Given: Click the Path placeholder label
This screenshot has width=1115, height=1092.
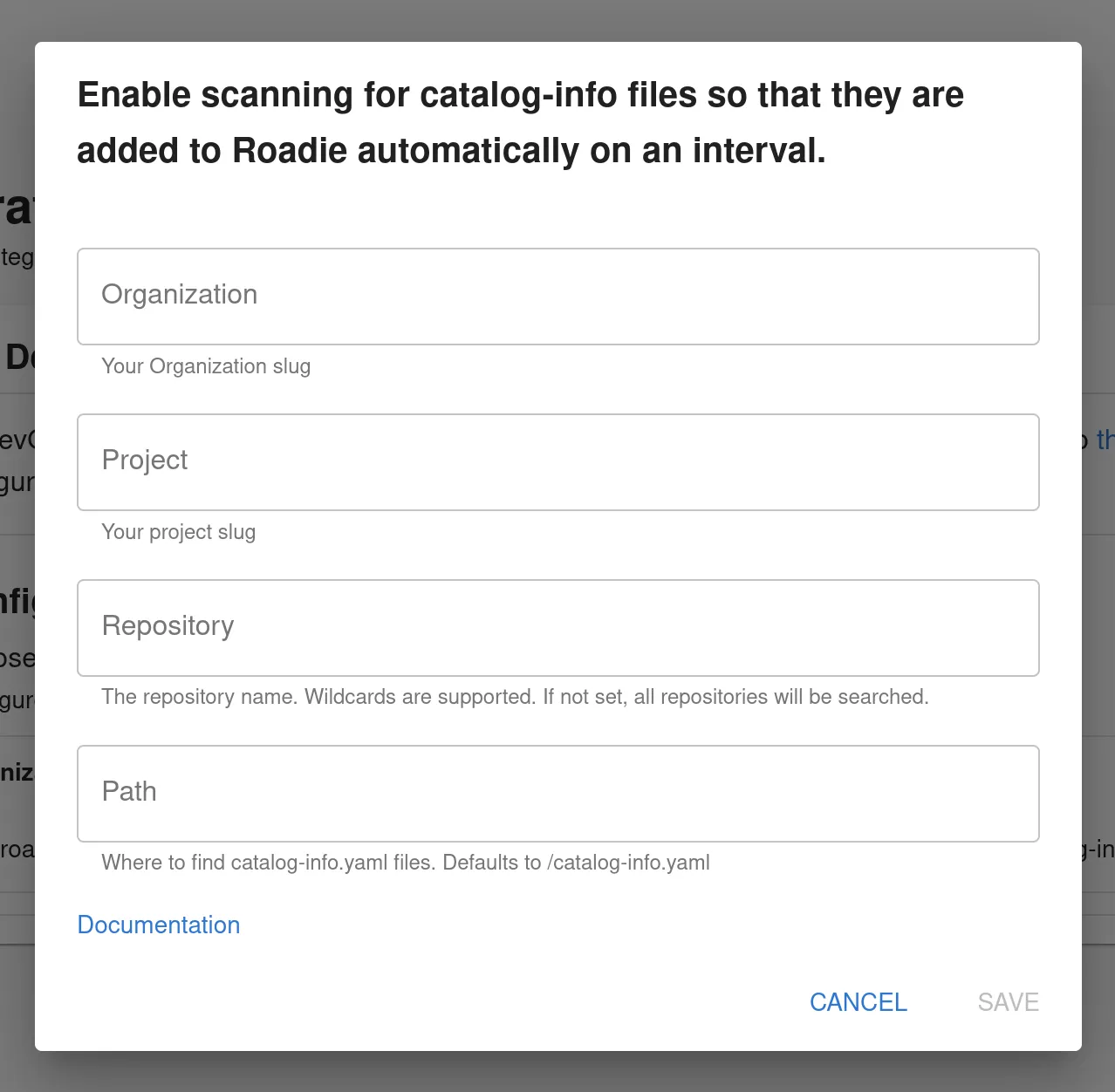Looking at the screenshot, I should pos(129,792).
